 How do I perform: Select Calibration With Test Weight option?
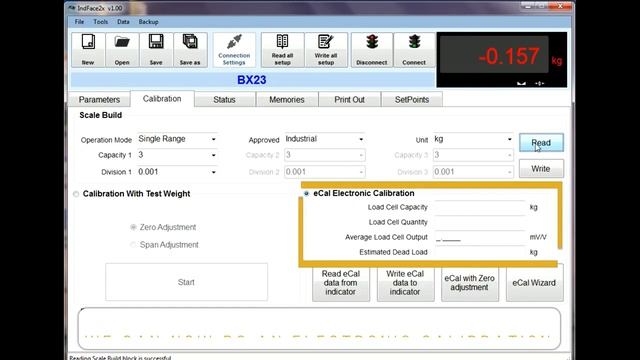click(76, 194)
